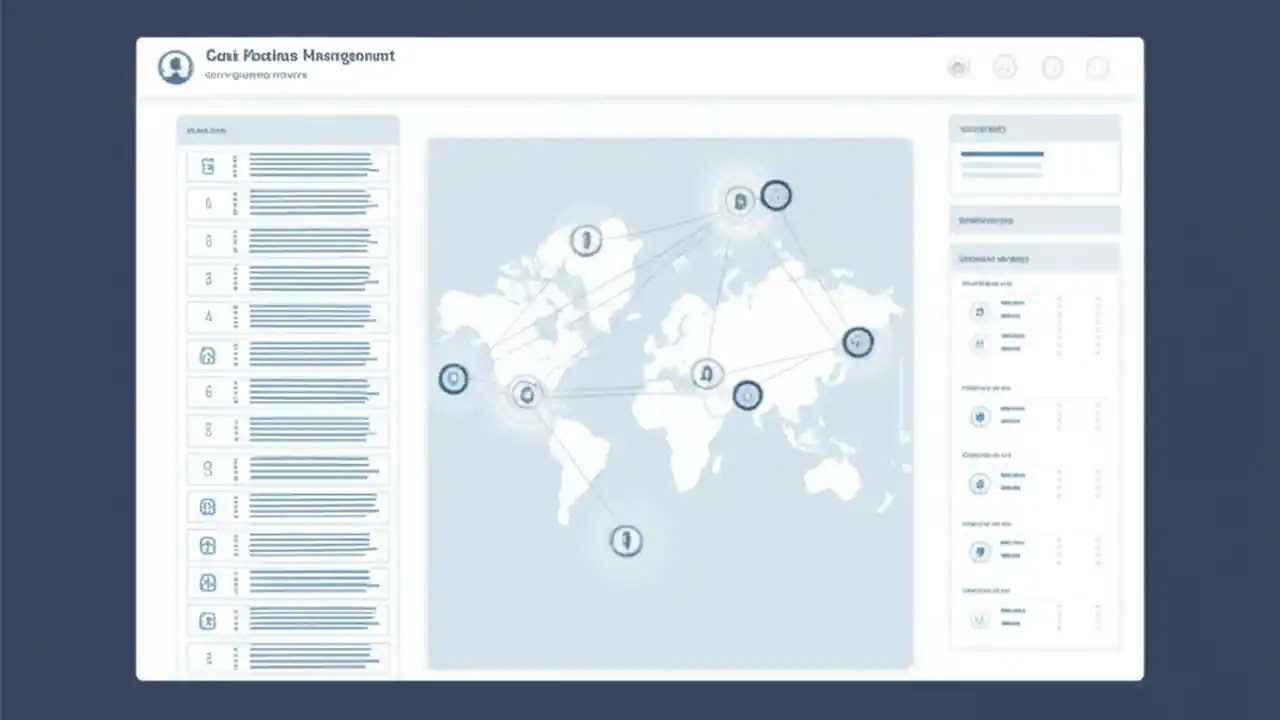Enable the node marker located over Europe
Screen dimensions: 1280x720
(740, 200)
